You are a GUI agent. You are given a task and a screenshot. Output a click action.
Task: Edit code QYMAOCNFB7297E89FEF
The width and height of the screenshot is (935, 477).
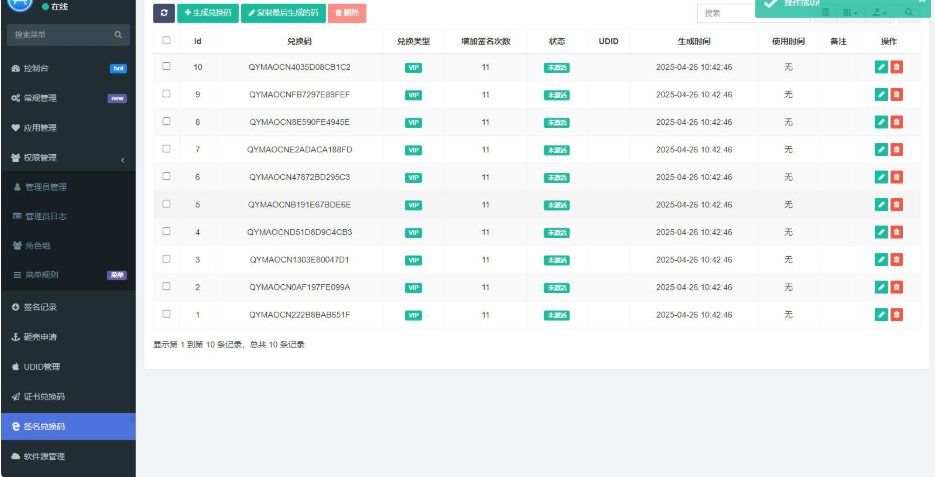[881, 94]
